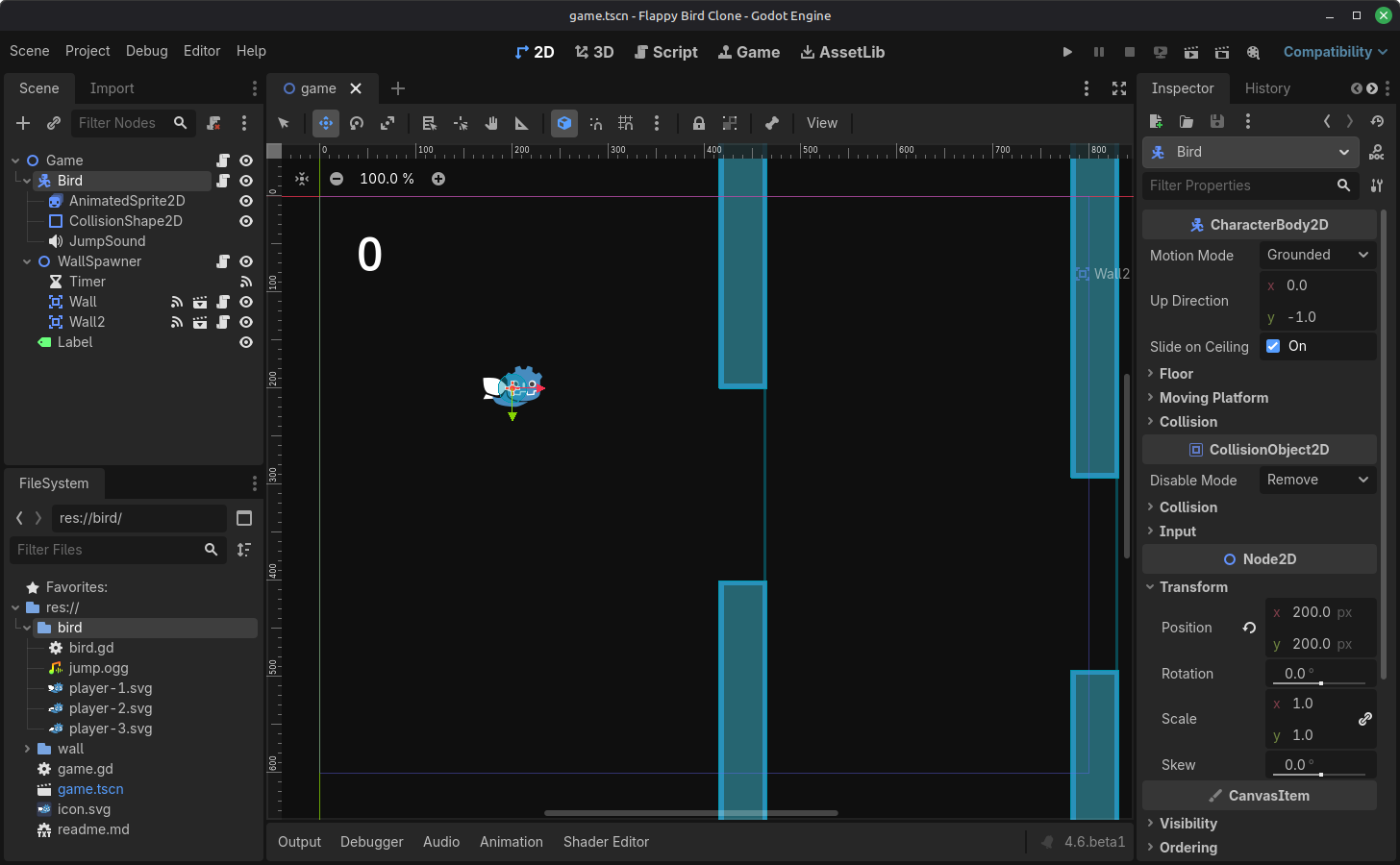Switch to the Import tab
1400x865 pixels.
coord(112,88)
